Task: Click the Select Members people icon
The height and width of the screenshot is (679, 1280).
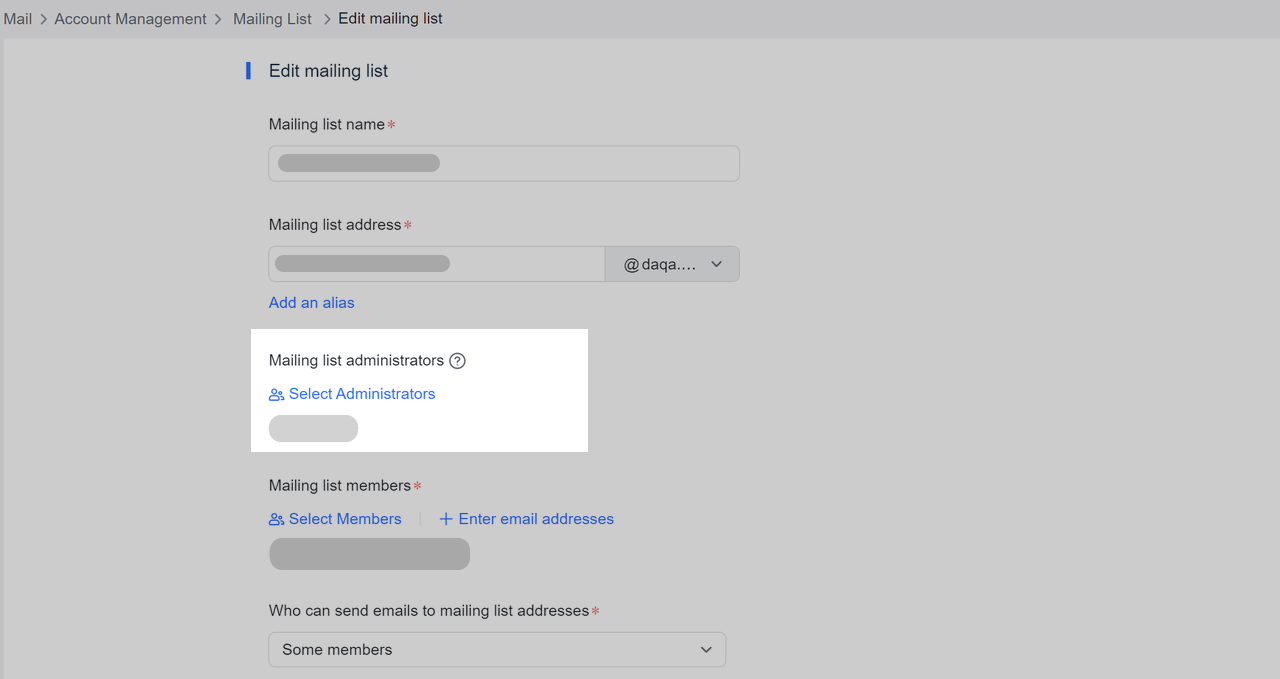Action: tap(276, 519)
